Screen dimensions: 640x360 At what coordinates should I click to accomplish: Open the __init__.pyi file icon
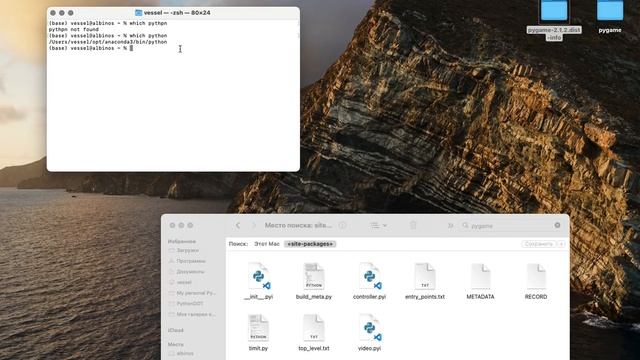[x=258, y=276]
